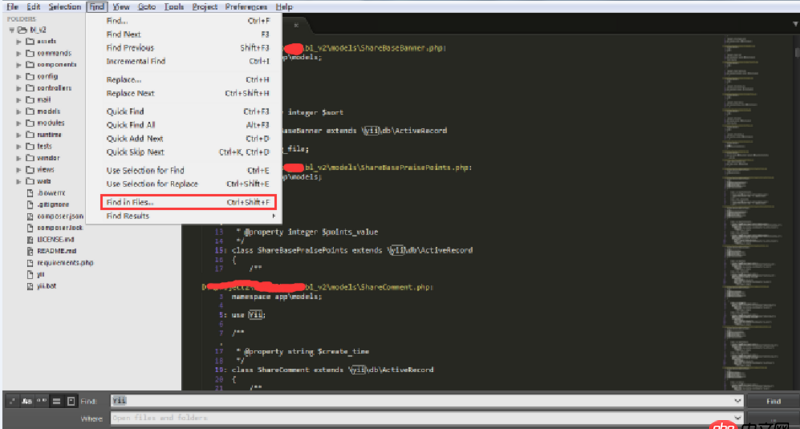Click the .gitignore file icon
Screen dimensions: 800x429
30,205
